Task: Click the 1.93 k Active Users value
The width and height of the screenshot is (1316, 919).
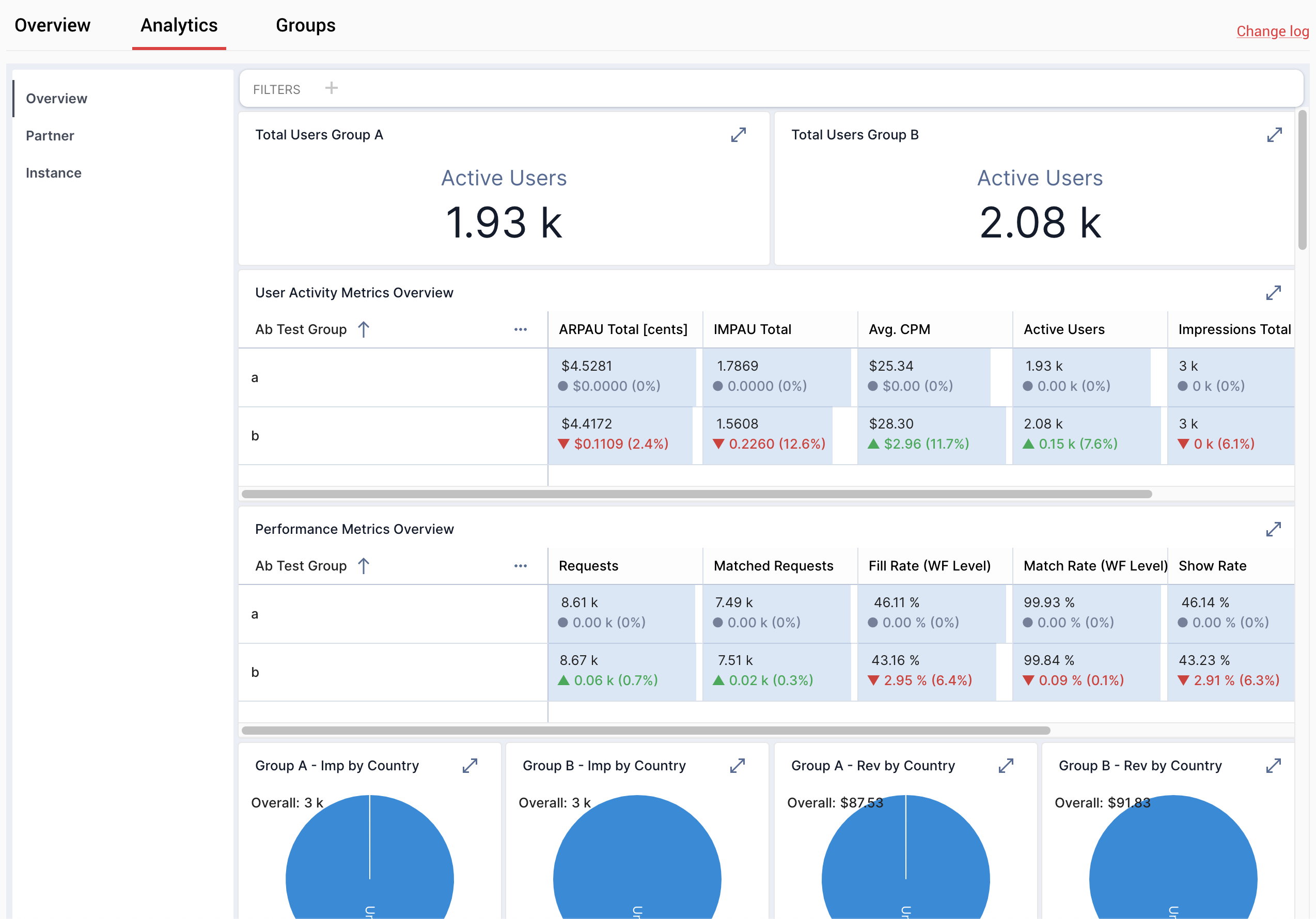Action: pyautogui.click(x=504, y=223)
